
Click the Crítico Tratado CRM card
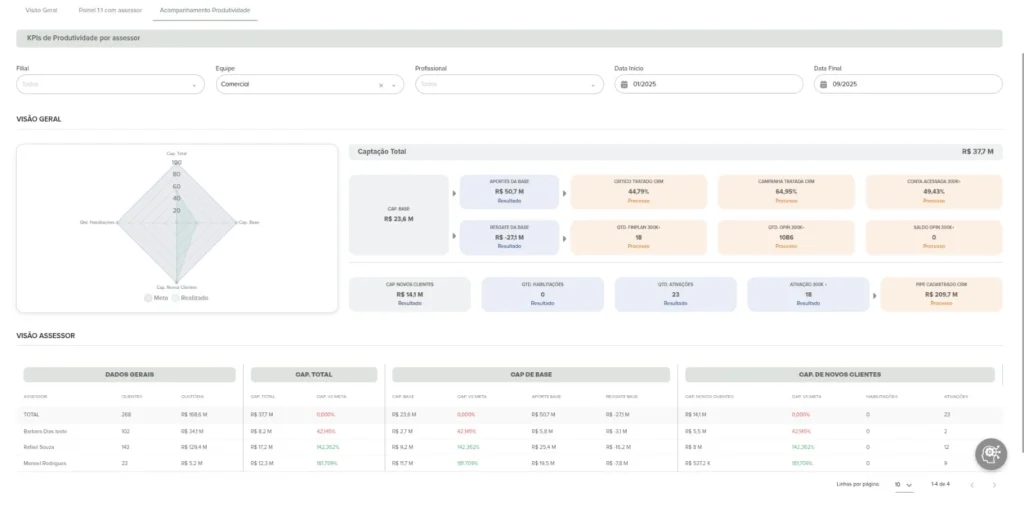tap(638, 191)
